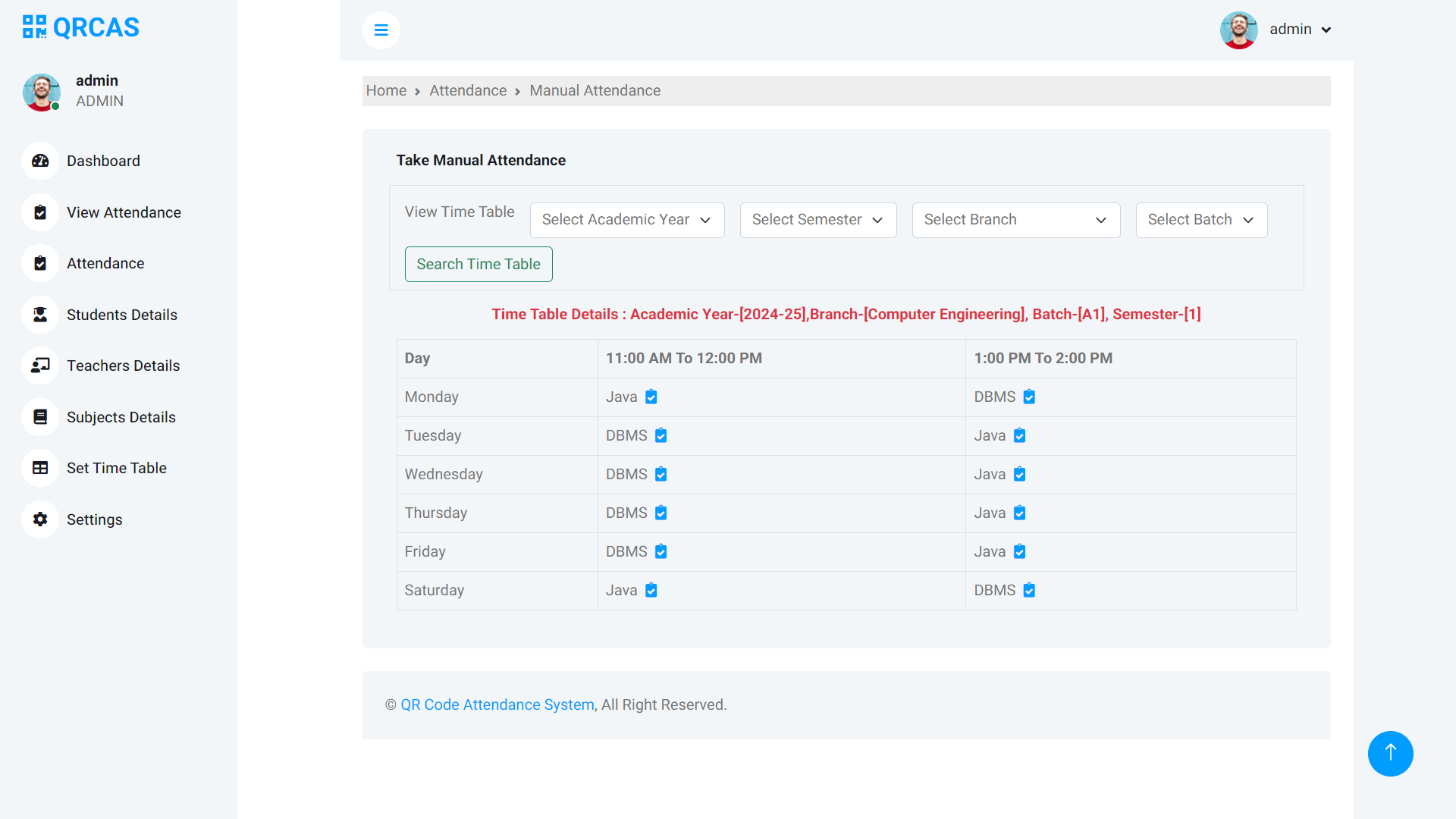Viewport: 1456px width, 819px height.
Task: Click the scroll-to-top arrow button
Action: 1390,753
